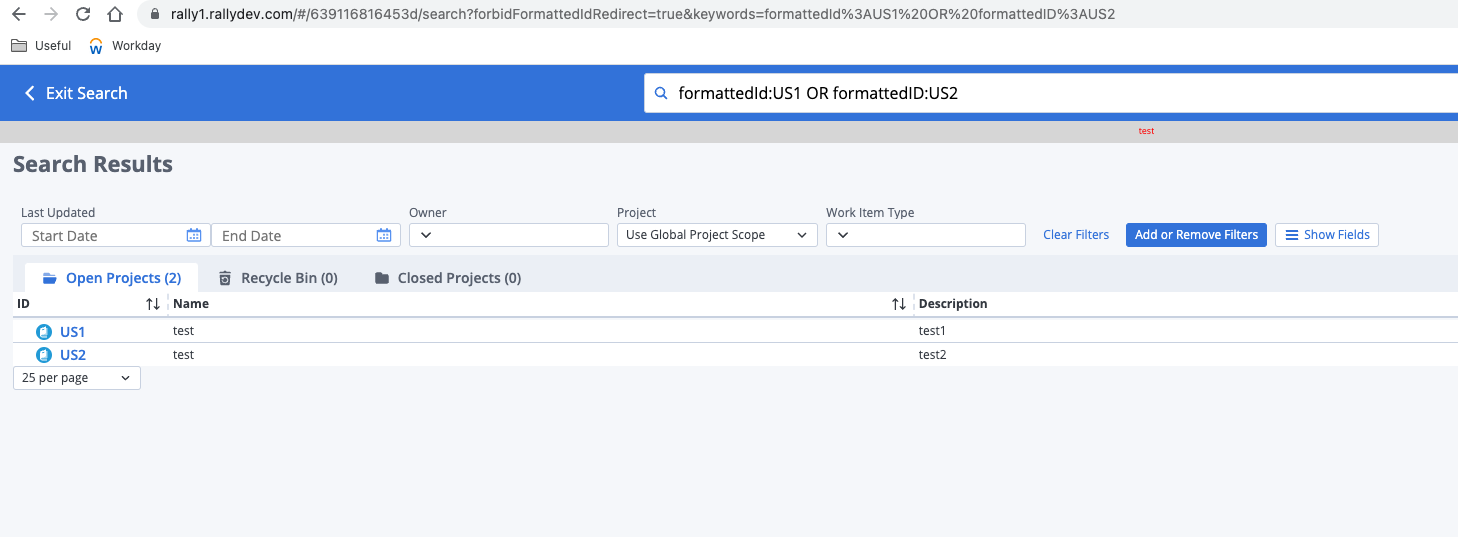Sort results by the ID column arrows
Image resolution: width=1458 pixels, height=537 pixels.
click(153, 304)
